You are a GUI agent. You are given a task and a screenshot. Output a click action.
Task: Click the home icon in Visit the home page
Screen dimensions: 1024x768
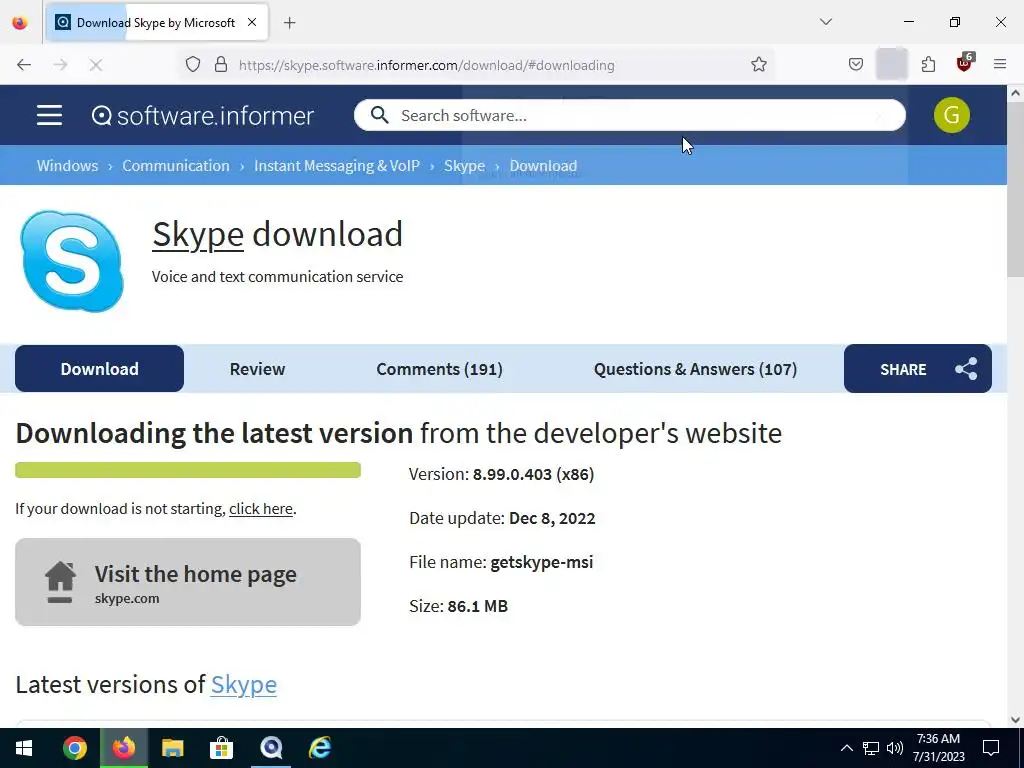(x=60, y=582)
